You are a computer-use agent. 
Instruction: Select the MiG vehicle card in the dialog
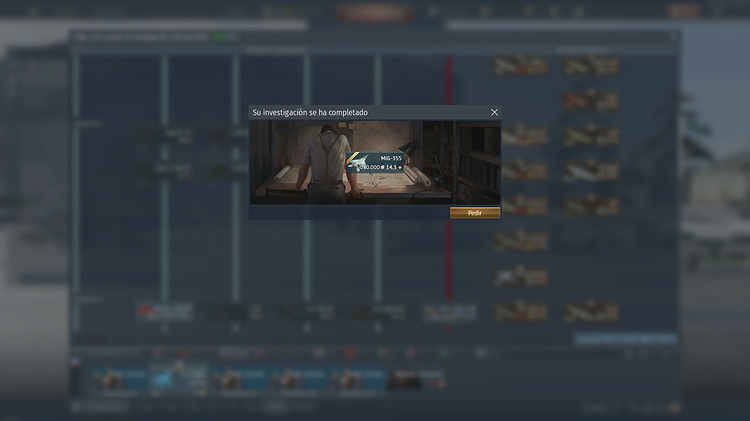(x=375, y=163)
